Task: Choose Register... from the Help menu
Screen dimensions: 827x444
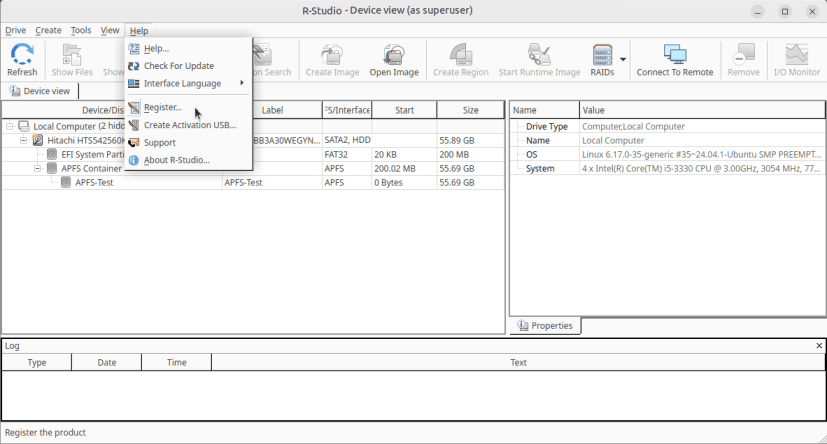Action: point(188,107)
